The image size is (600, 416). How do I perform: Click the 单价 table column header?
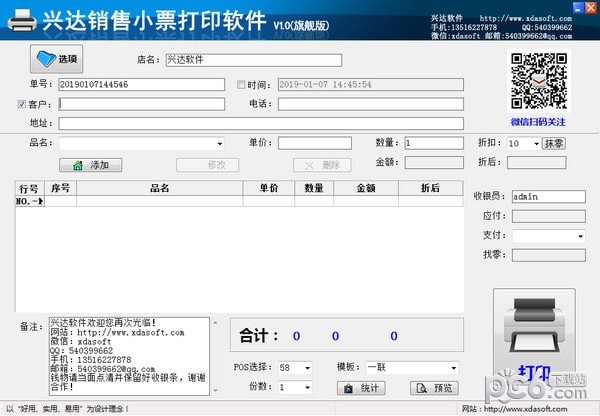269,188
